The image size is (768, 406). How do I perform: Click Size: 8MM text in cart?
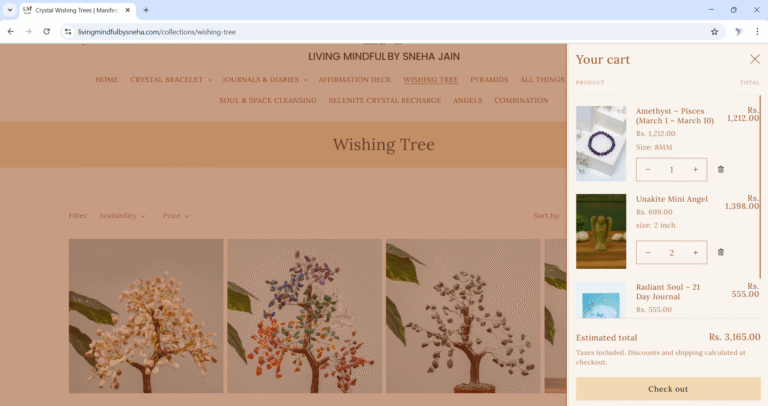tap(654, 147)
